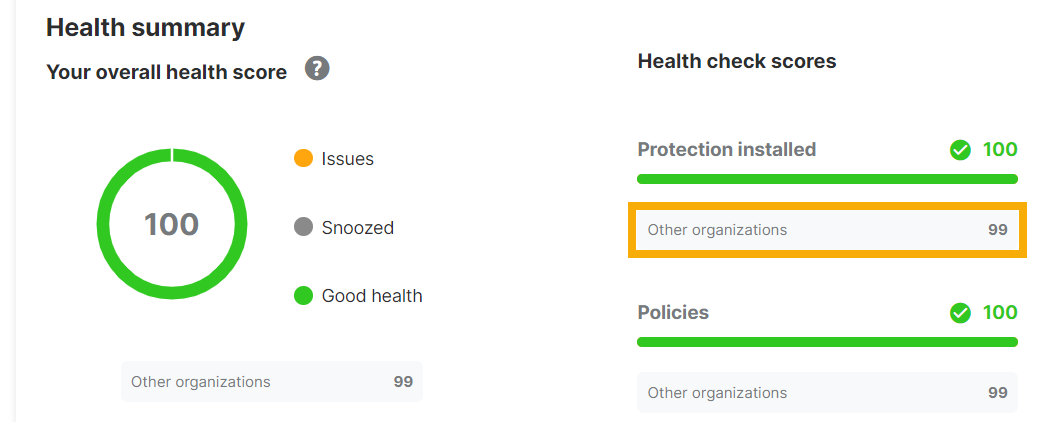Click the Health check scores heading
This screenshot has height=422, width=1059.
tap(736, 62)
